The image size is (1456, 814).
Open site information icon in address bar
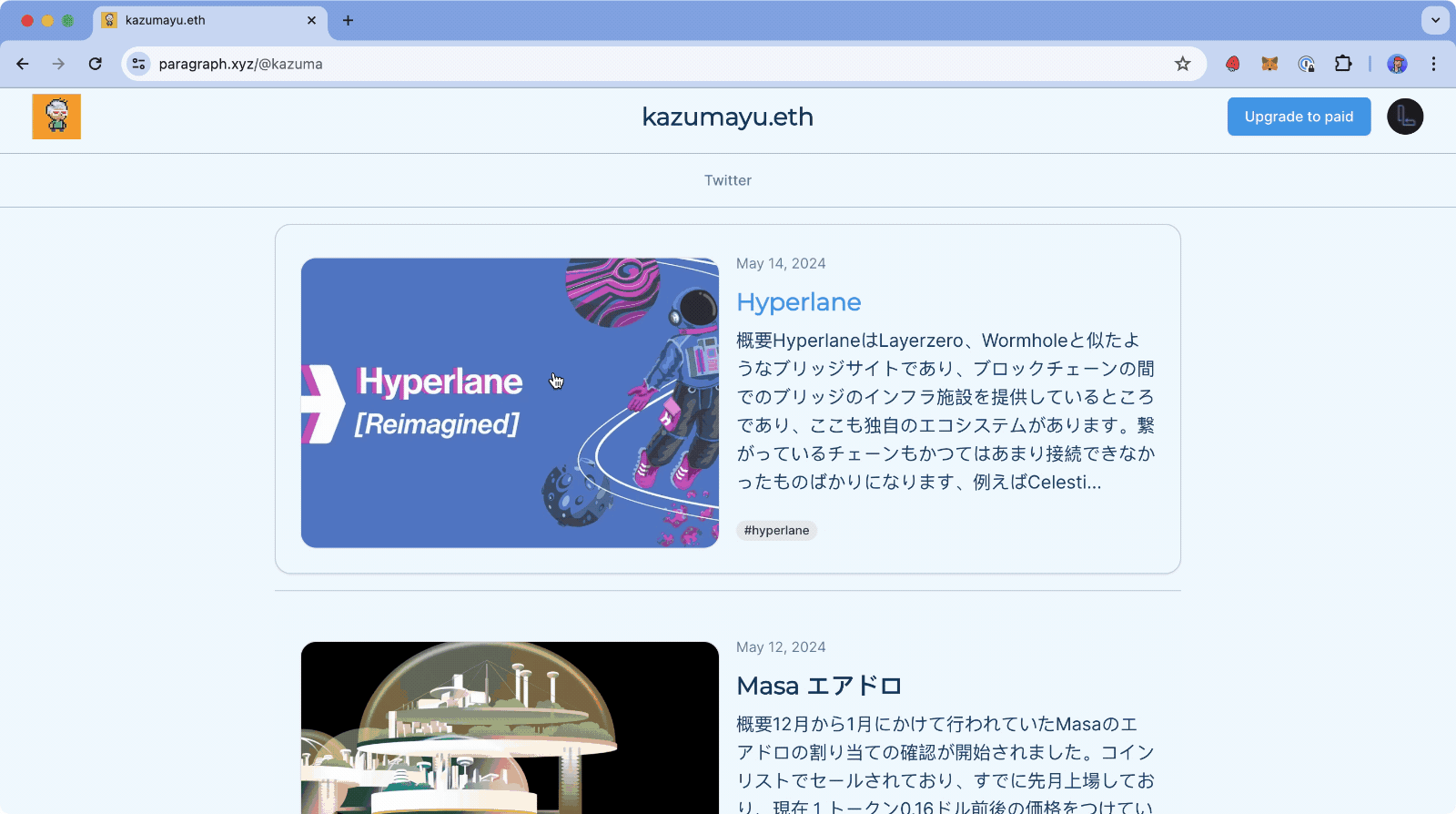pos(138,64)
